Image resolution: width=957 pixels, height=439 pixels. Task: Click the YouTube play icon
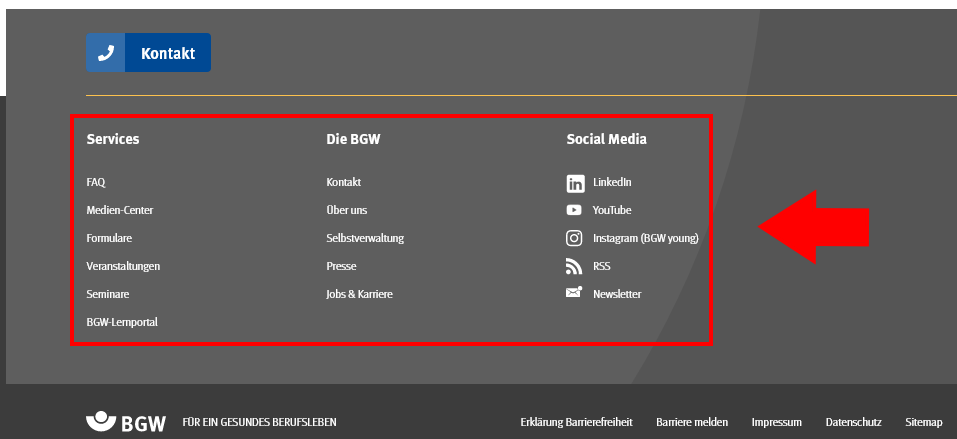574,210
